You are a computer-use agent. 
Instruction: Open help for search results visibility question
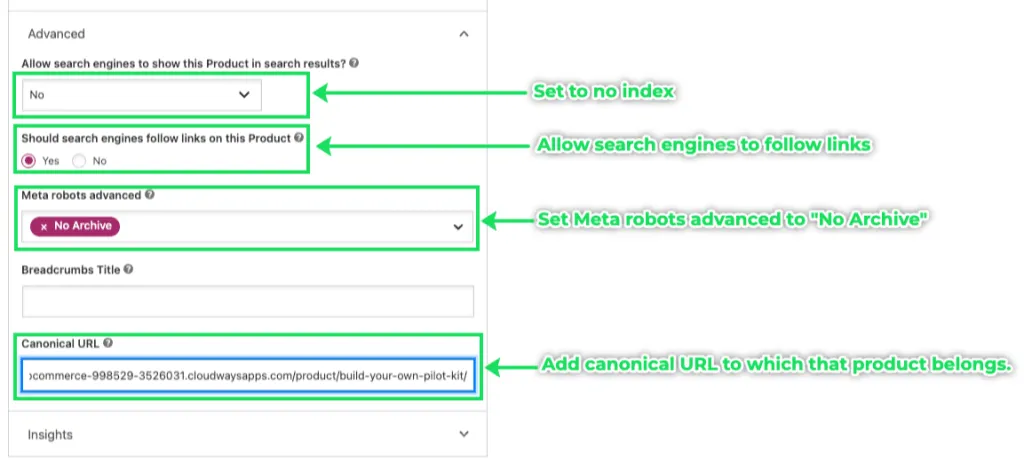(x=354, y=63)
